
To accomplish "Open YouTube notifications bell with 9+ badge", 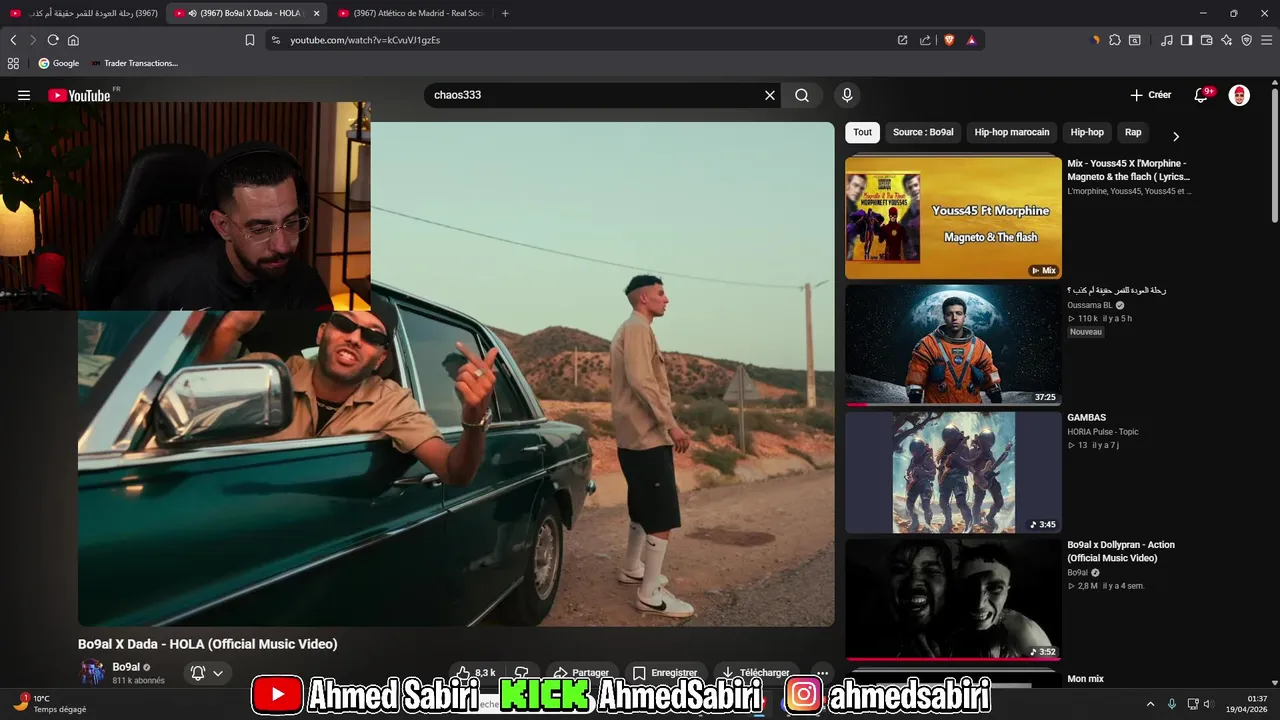I will point(1202,95).
